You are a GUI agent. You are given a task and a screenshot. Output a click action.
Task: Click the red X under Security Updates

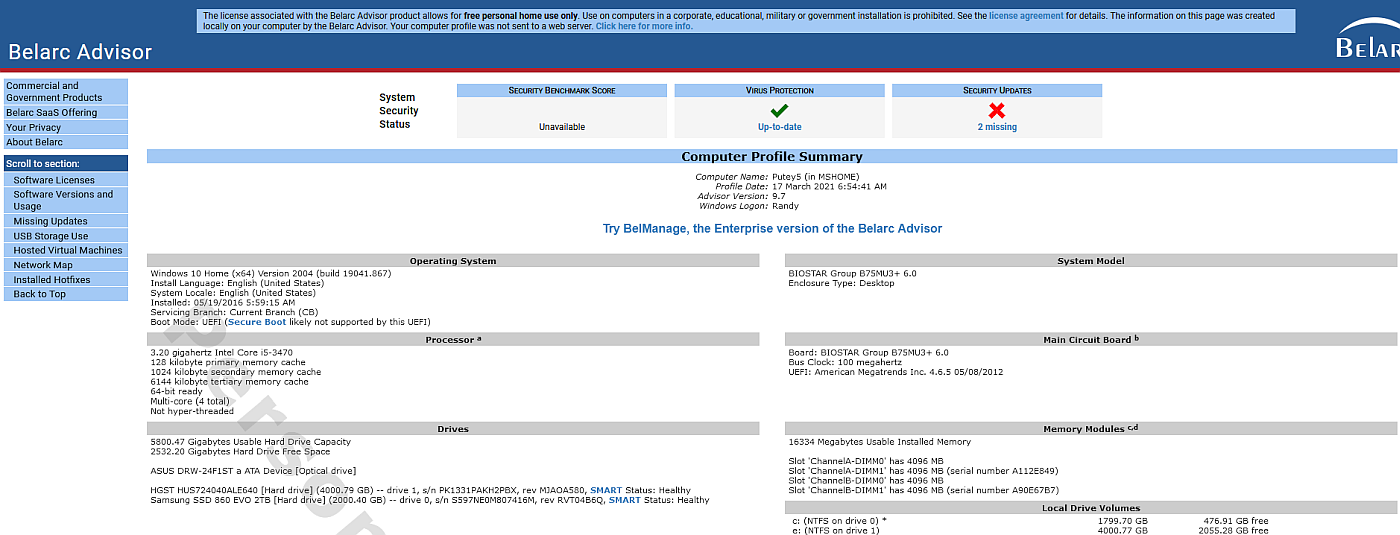coord(997,111)
